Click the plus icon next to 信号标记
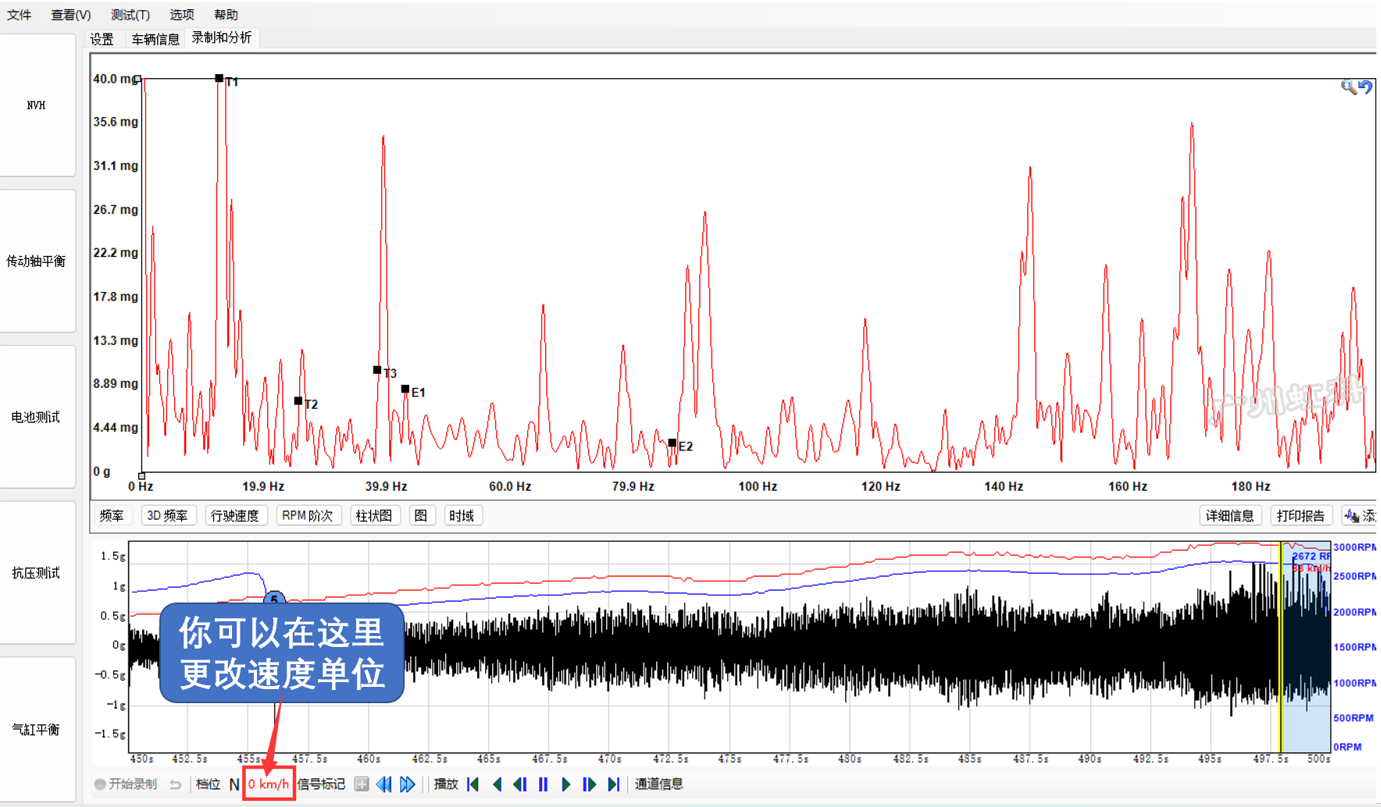 pyautogui.click(x=362, y=784)
